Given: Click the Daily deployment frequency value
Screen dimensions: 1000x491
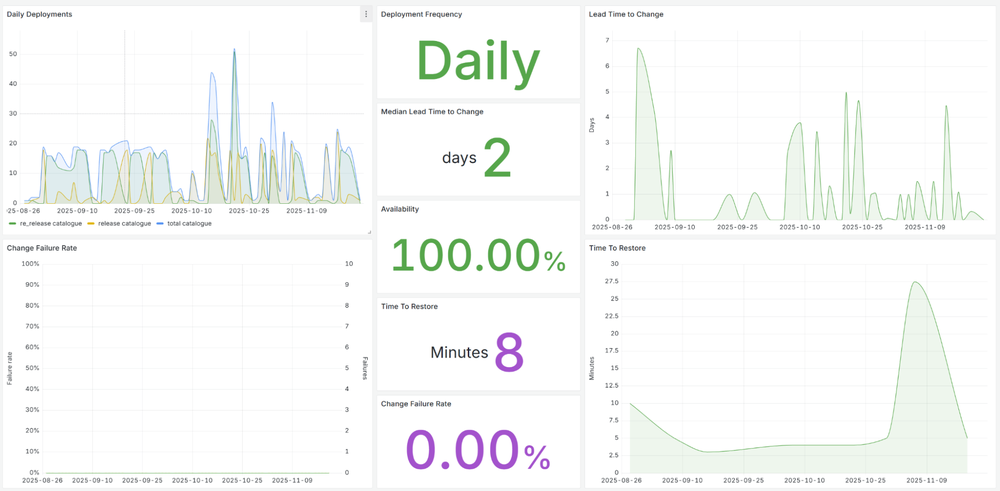Looking at the screenshot, I should tap(478, 61).
